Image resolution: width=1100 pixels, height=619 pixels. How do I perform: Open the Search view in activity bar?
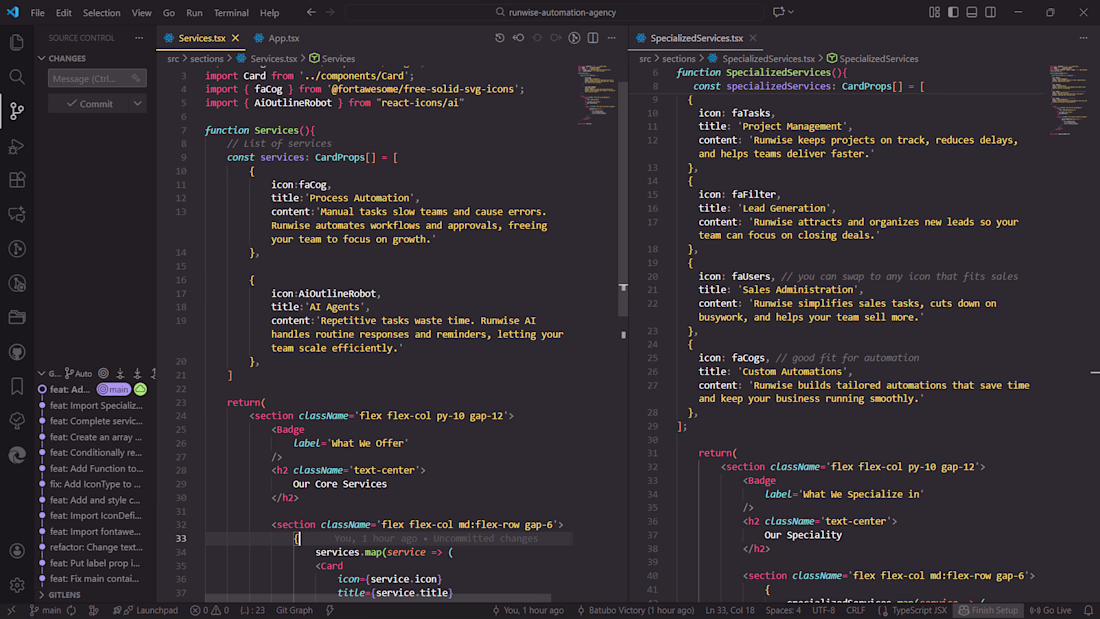16,77
